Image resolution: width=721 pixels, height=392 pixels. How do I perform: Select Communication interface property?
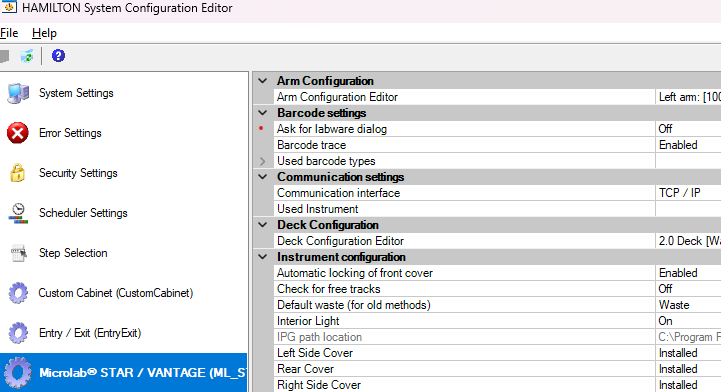(x=464, y=193)
